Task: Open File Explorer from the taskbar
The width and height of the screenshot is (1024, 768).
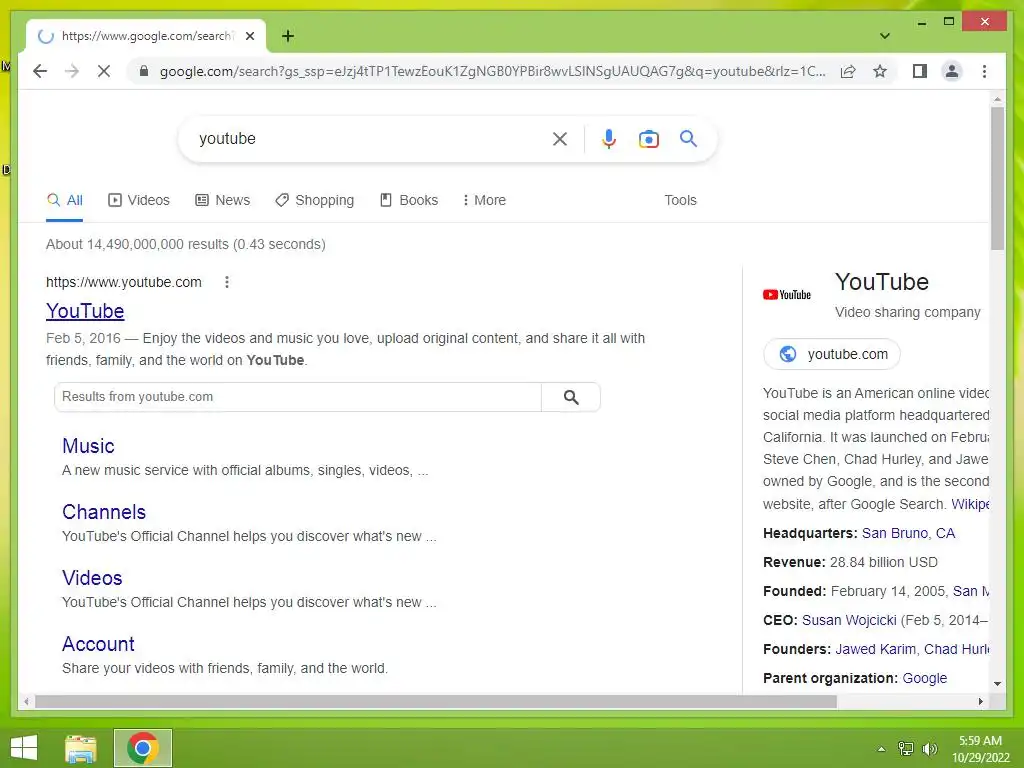Action: coord(81,748)
